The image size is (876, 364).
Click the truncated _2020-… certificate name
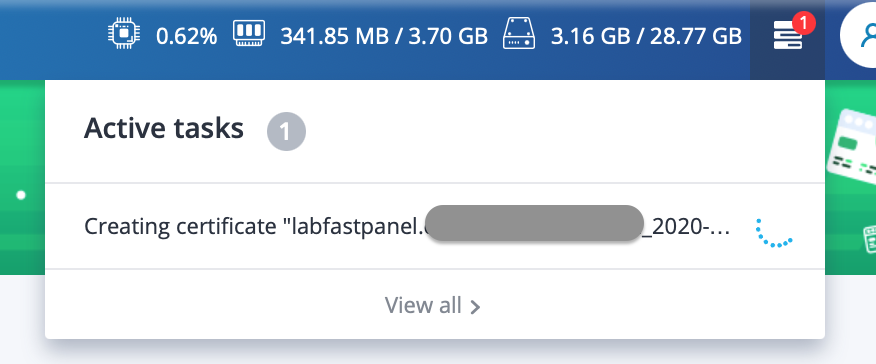point(687,227)
